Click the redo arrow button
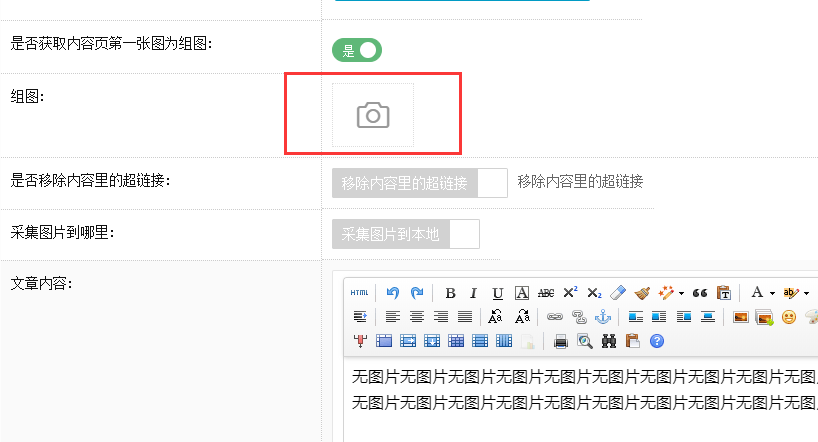 (x=417, y=293)
